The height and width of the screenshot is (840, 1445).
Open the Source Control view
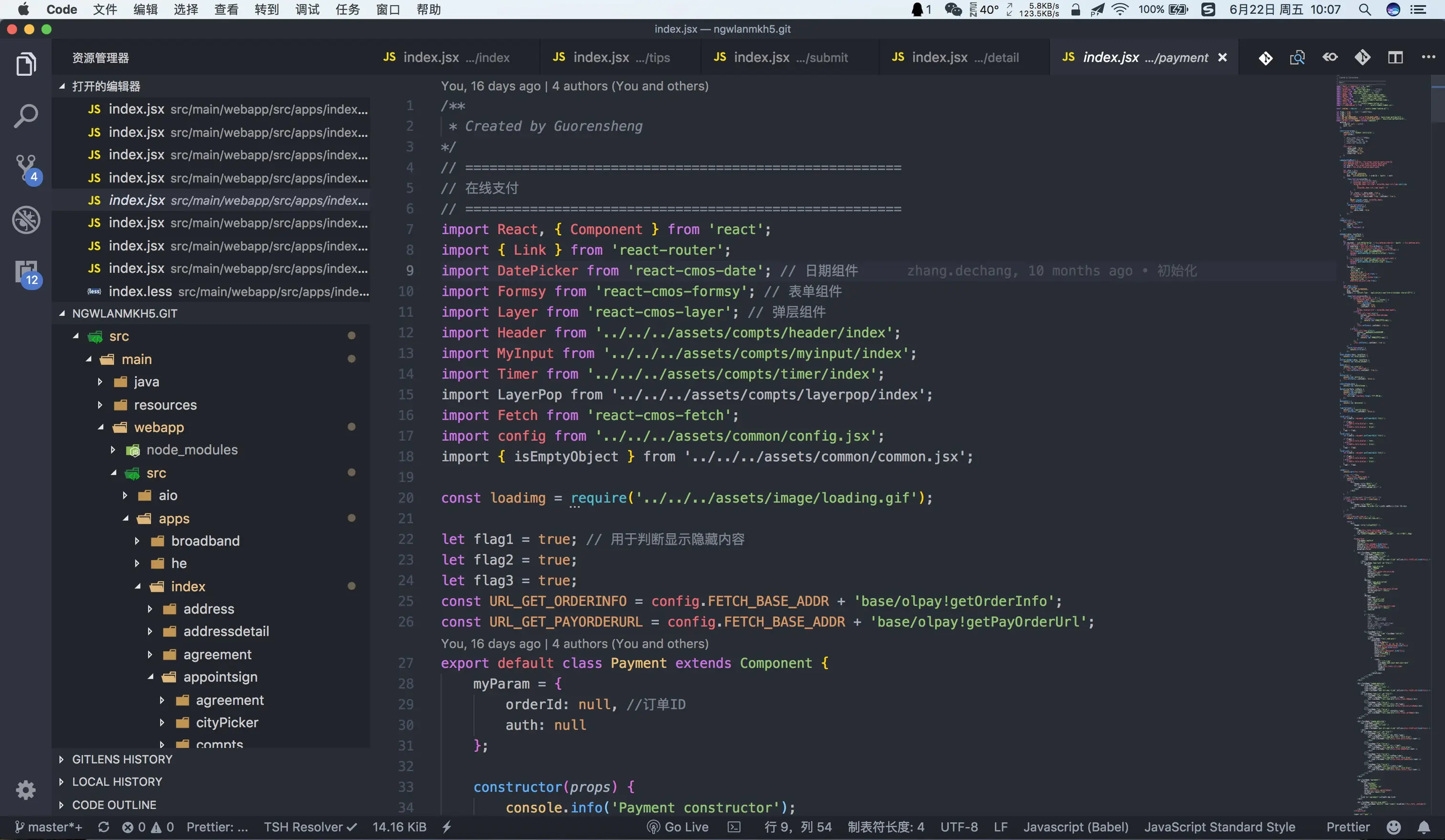(x=26, y=167)
